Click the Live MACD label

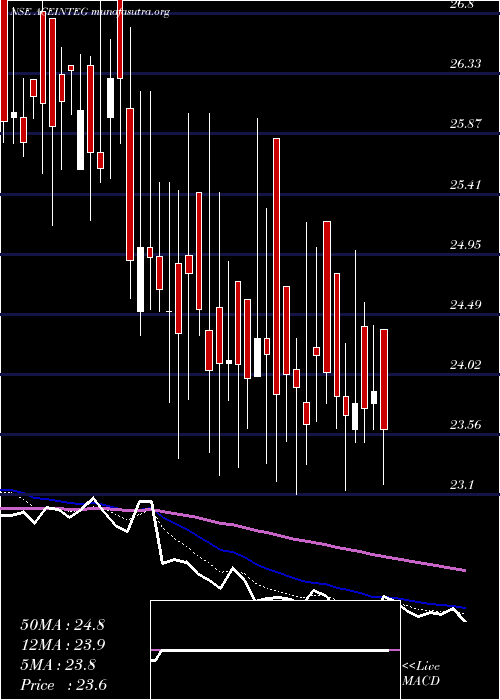[x=421, y=674]
